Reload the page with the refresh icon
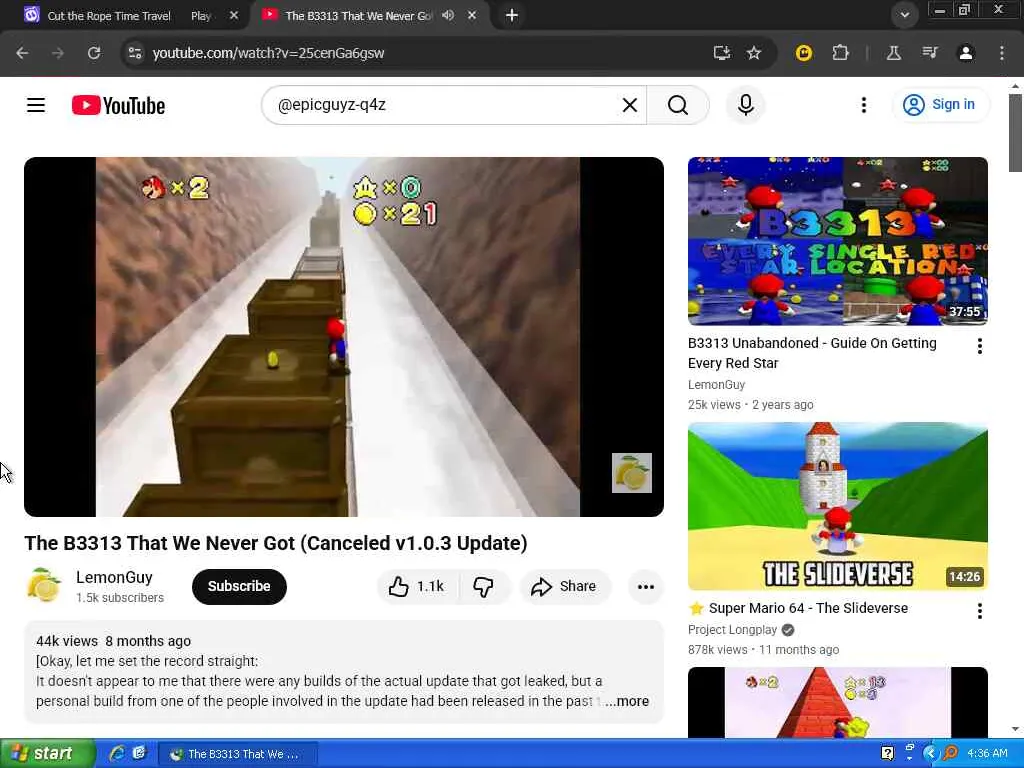Image resolution: width=1024 pixels, height=768 pixels. tap(94, 53)
